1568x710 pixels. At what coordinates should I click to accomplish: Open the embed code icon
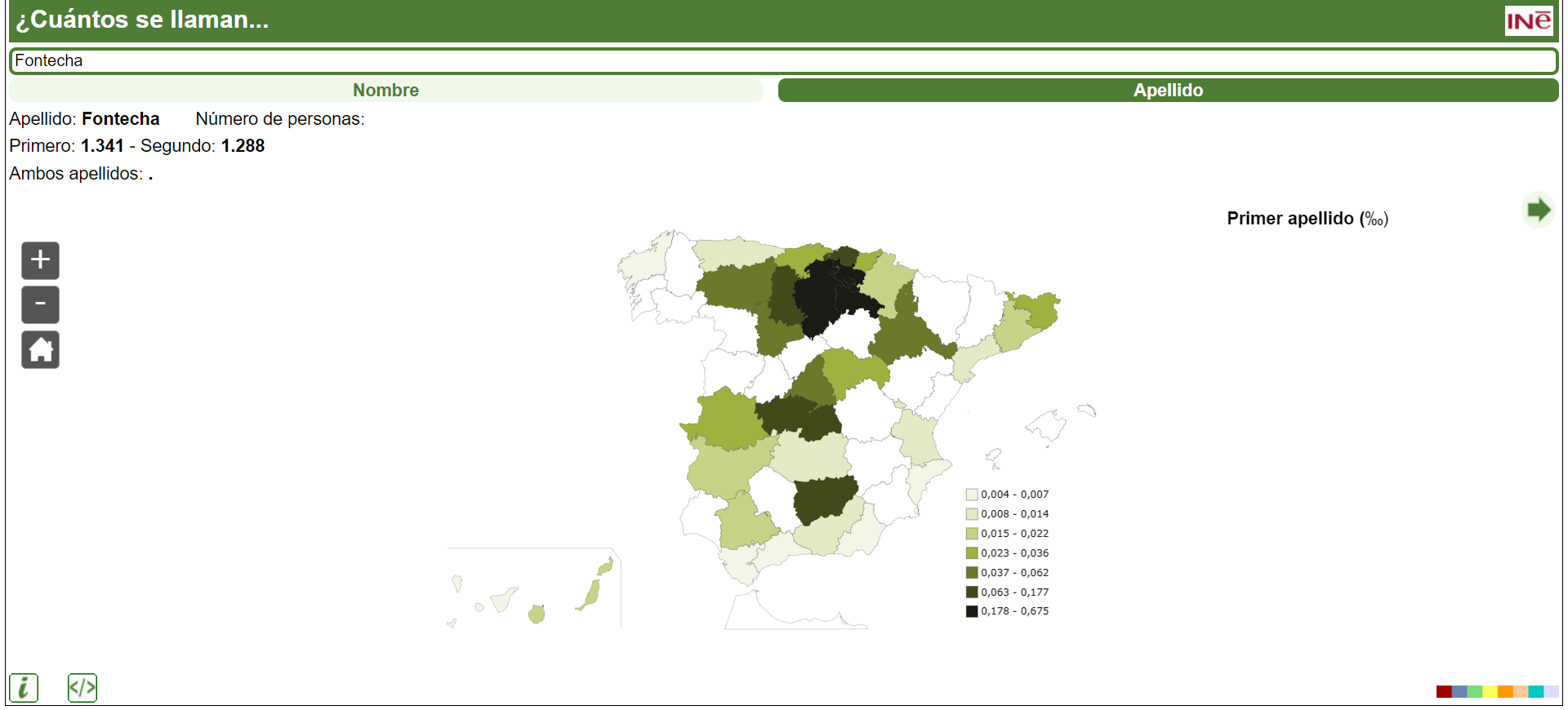coord(82,687)
